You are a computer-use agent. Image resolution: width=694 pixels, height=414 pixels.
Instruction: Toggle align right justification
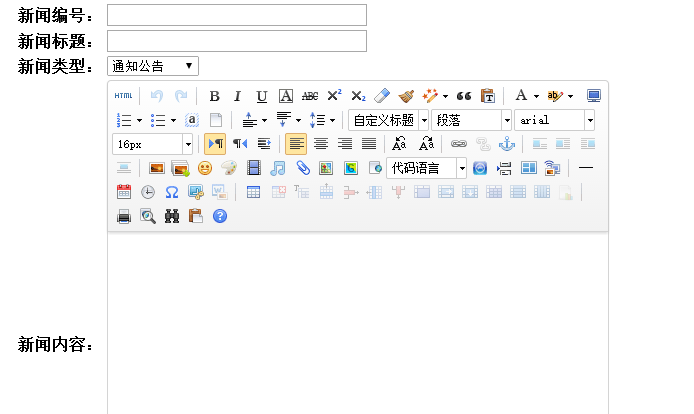coord(344,144)
